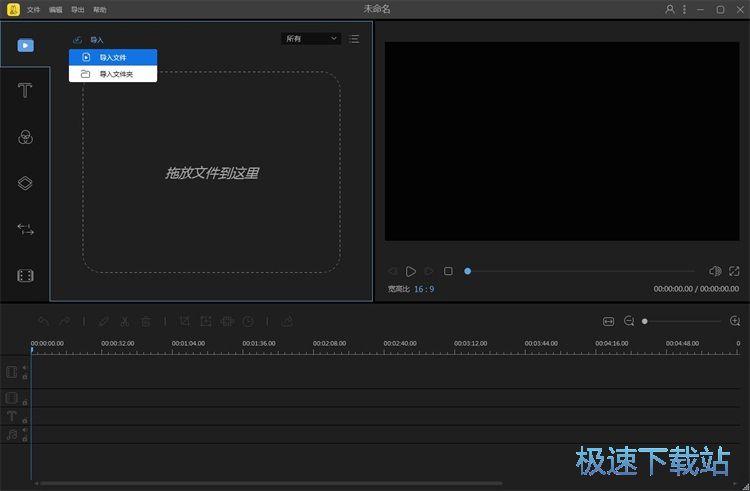Open the Transitions tab with arrows icon
Image resolution: width=750 pixels, height=491 pixels.
pyautogui.click(x=25, y=229)
